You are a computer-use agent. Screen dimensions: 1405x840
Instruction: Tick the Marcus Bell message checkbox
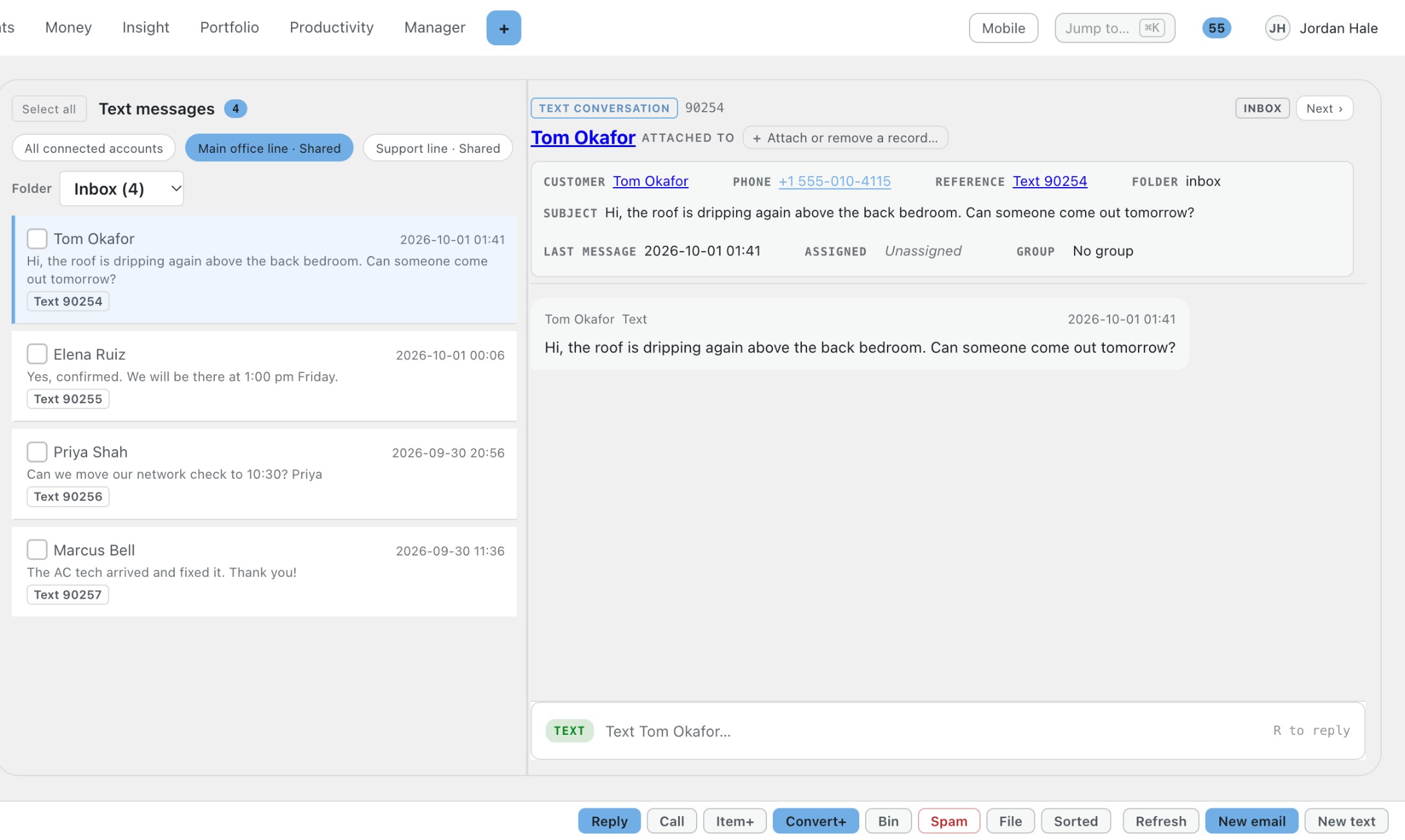point(37,550)
